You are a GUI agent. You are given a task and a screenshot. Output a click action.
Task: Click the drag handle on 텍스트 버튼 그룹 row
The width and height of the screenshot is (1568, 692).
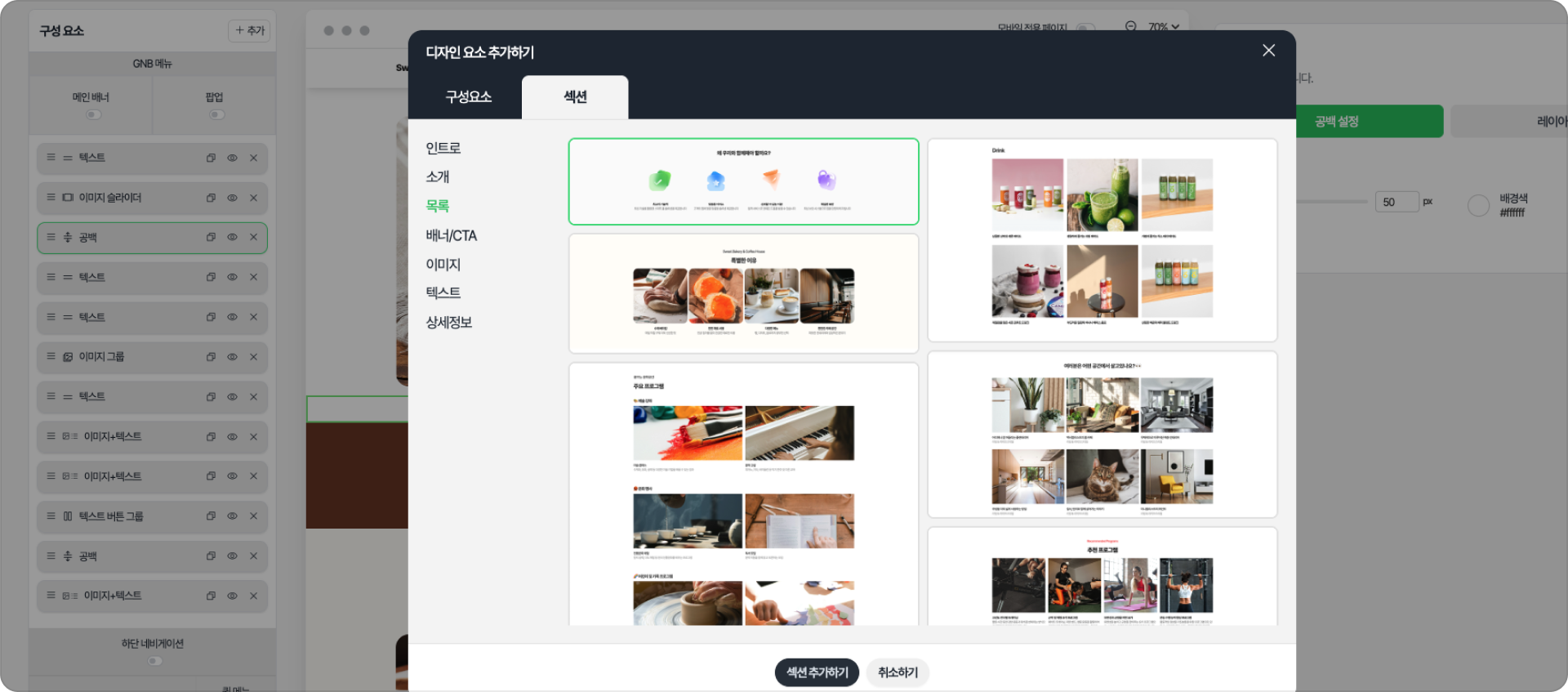click(51, 516)
